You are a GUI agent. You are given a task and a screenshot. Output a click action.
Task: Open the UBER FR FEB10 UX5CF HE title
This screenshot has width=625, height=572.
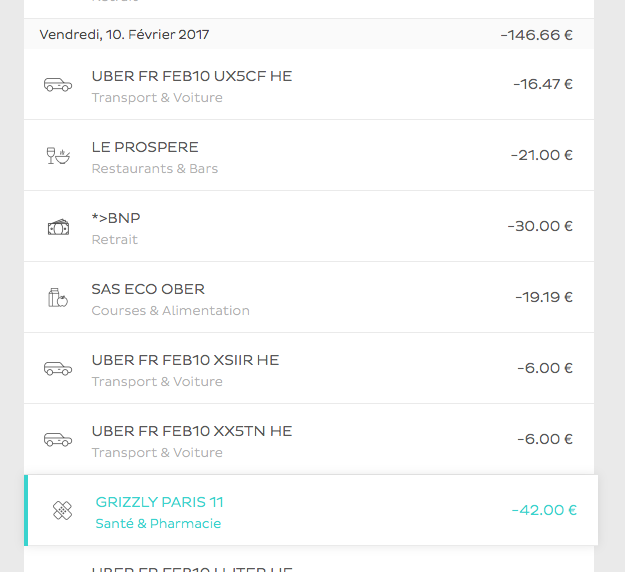point(191,76)
